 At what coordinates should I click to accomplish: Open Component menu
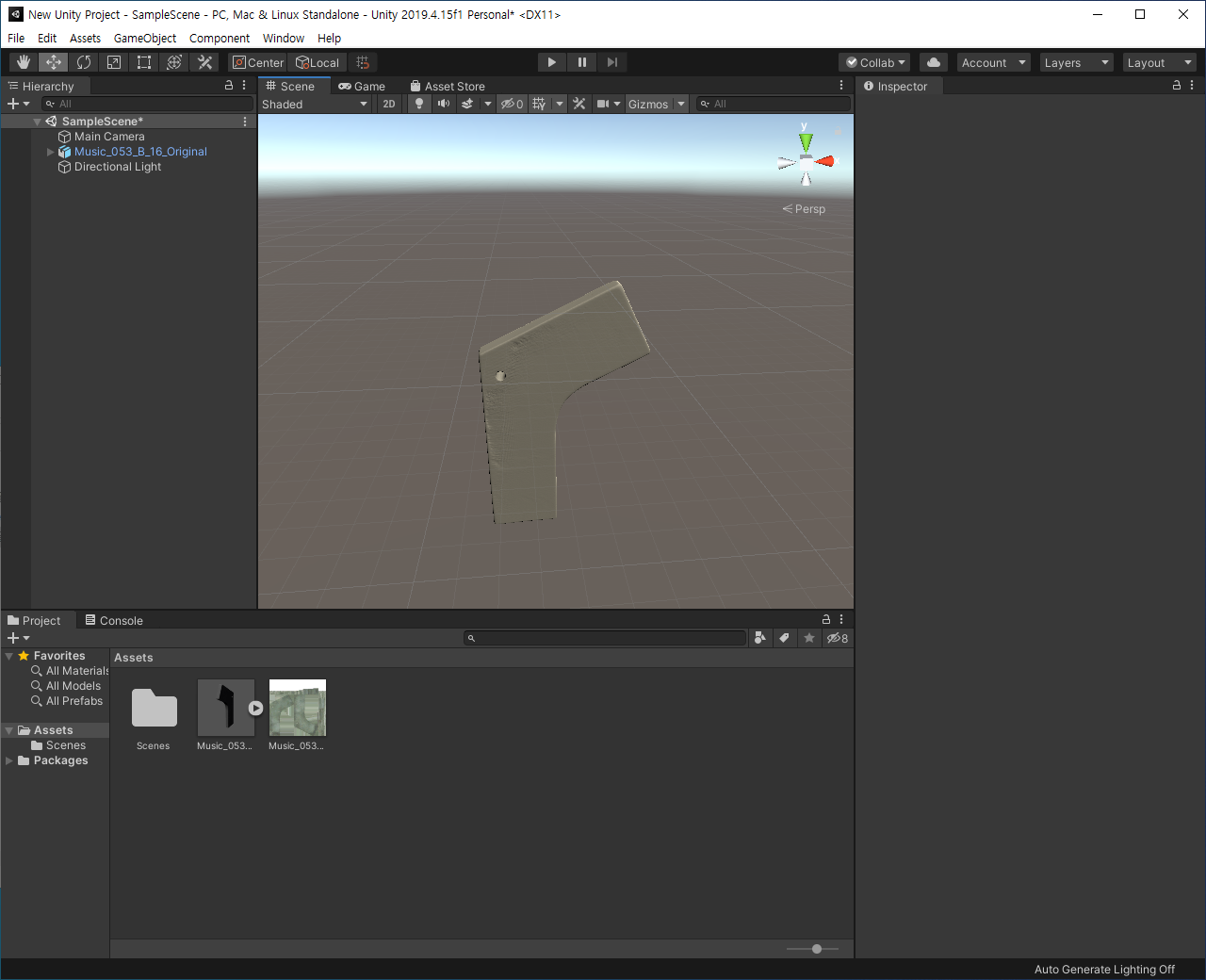coord(220,38)
